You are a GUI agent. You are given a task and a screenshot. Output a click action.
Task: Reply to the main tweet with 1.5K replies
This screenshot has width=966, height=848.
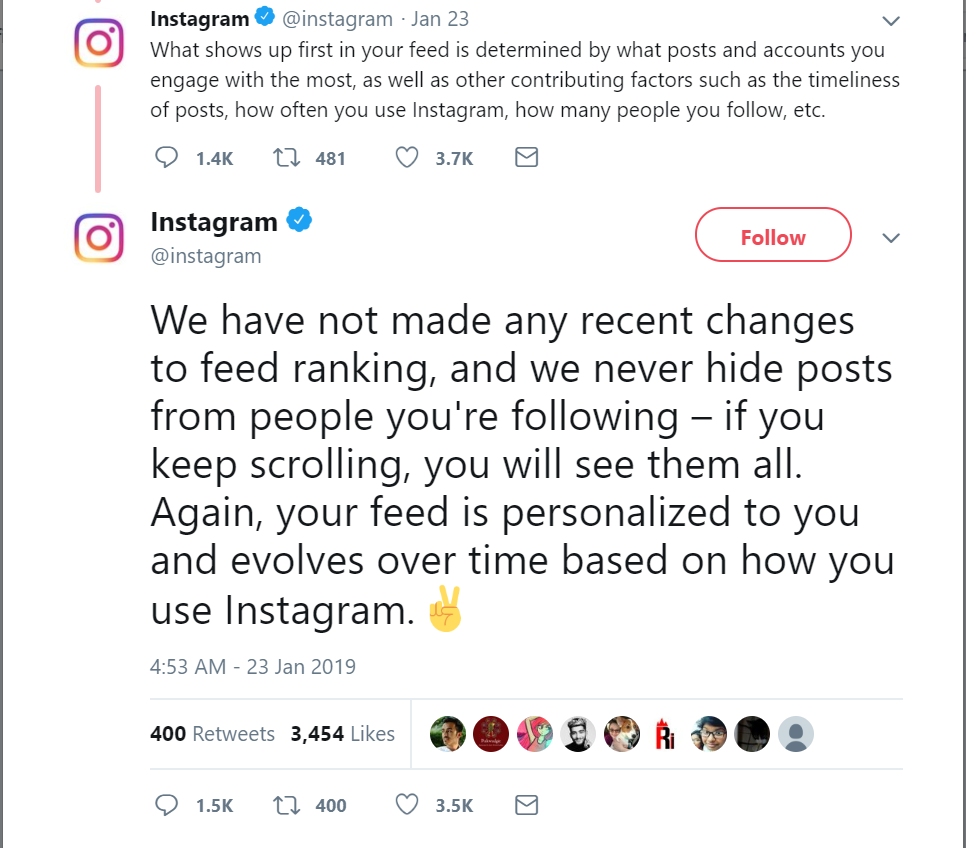click(167, 805)
